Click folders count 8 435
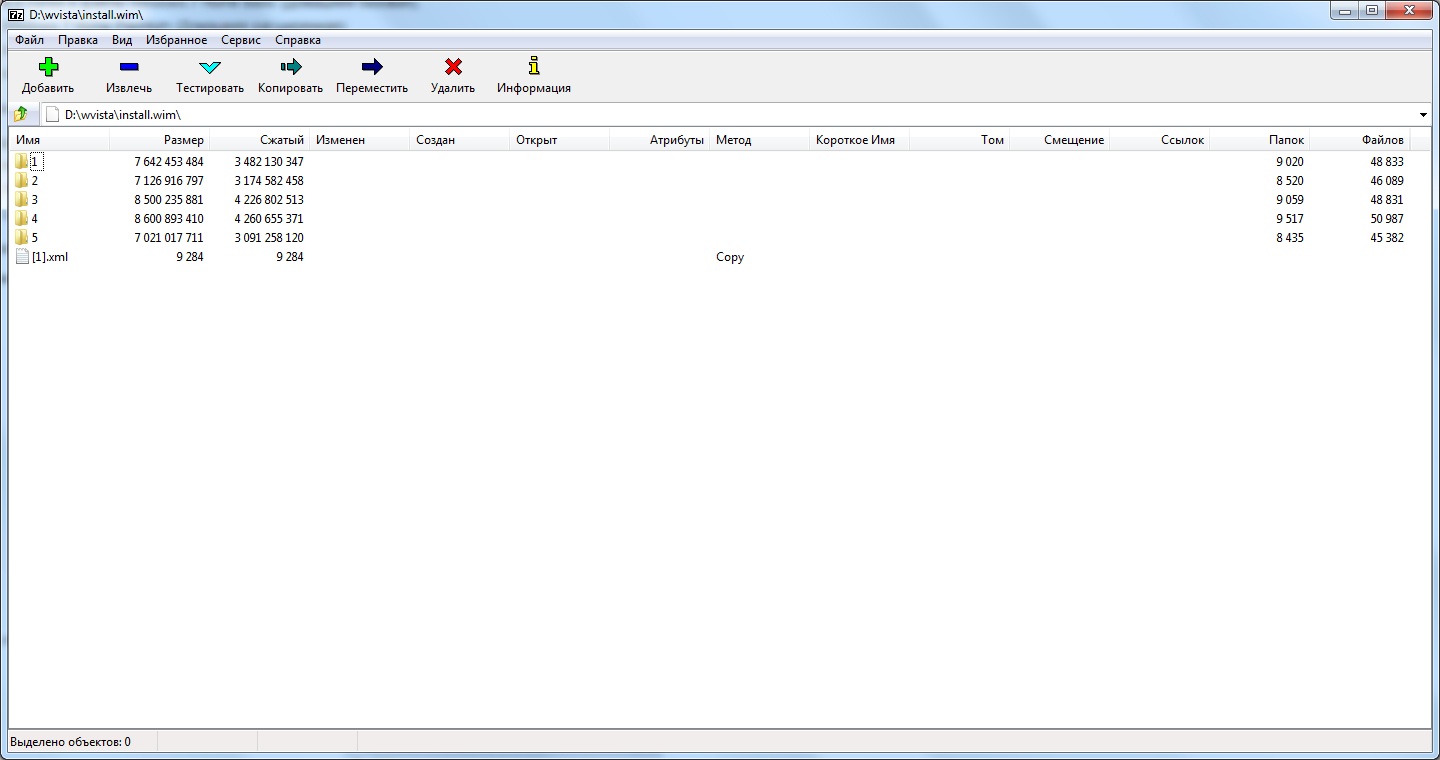The image size is (1440, 760). click(x=1290, y=238)
